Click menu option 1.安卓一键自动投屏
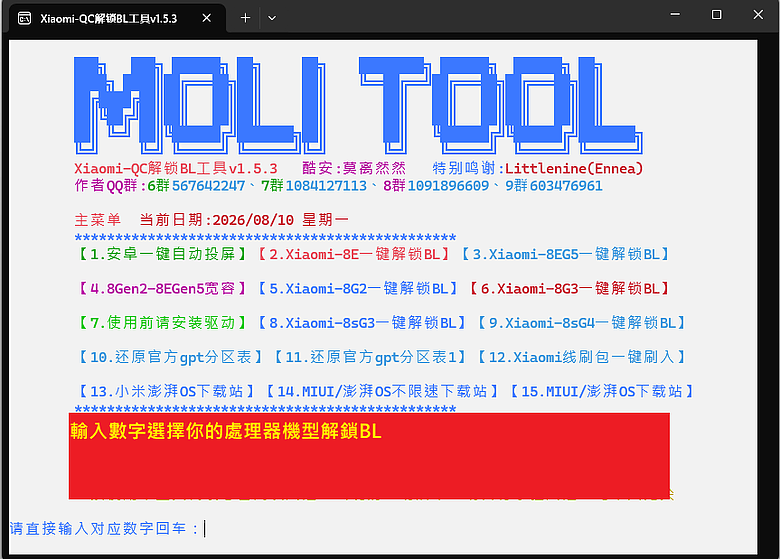 [x=163, y=254]
